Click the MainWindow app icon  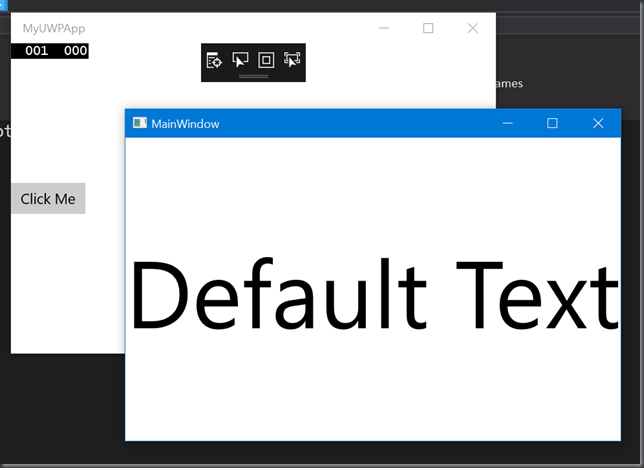tap(140, 123)
